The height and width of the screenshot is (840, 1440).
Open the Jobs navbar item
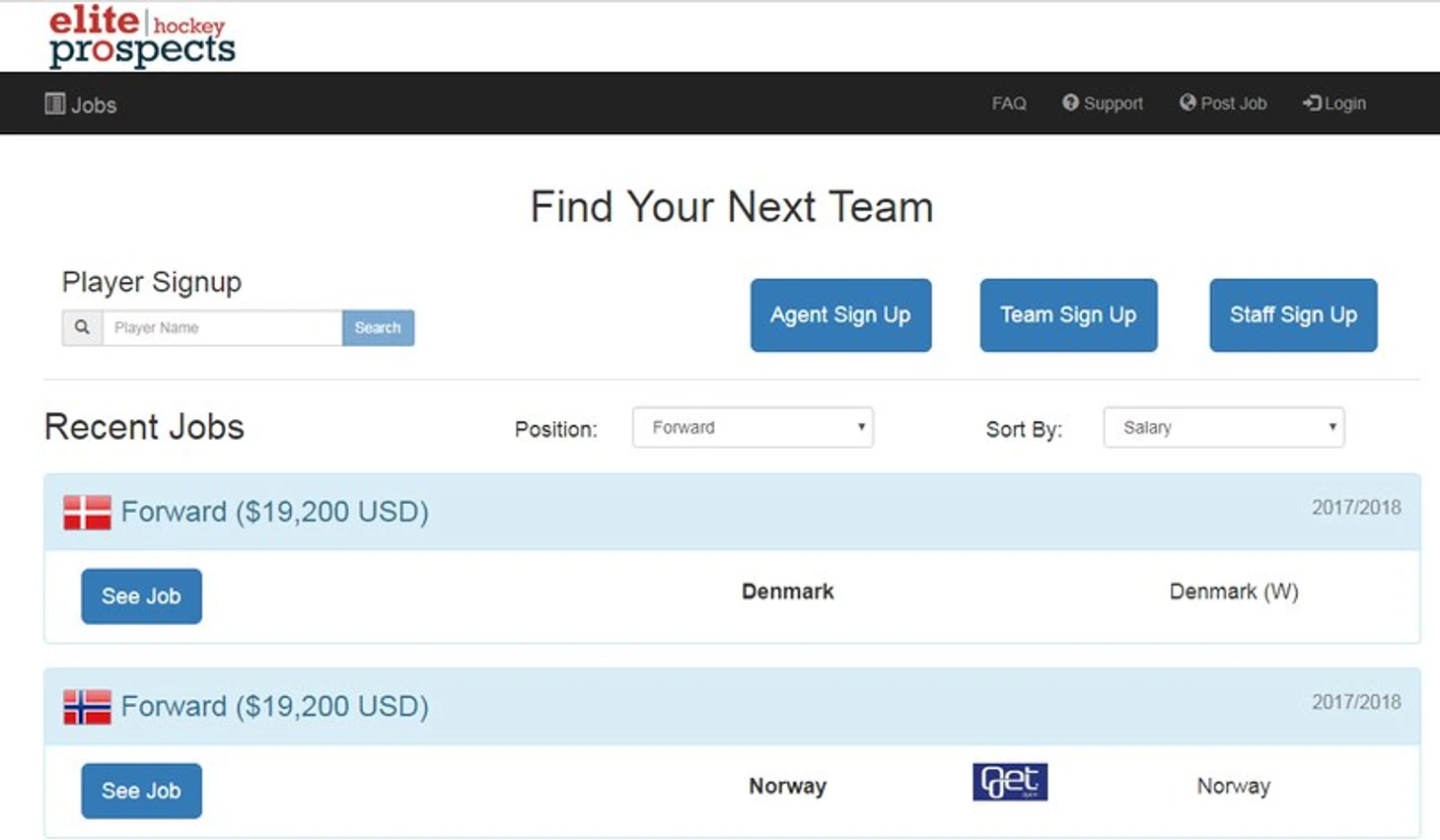pyautogui.click(x=81, y=105)
